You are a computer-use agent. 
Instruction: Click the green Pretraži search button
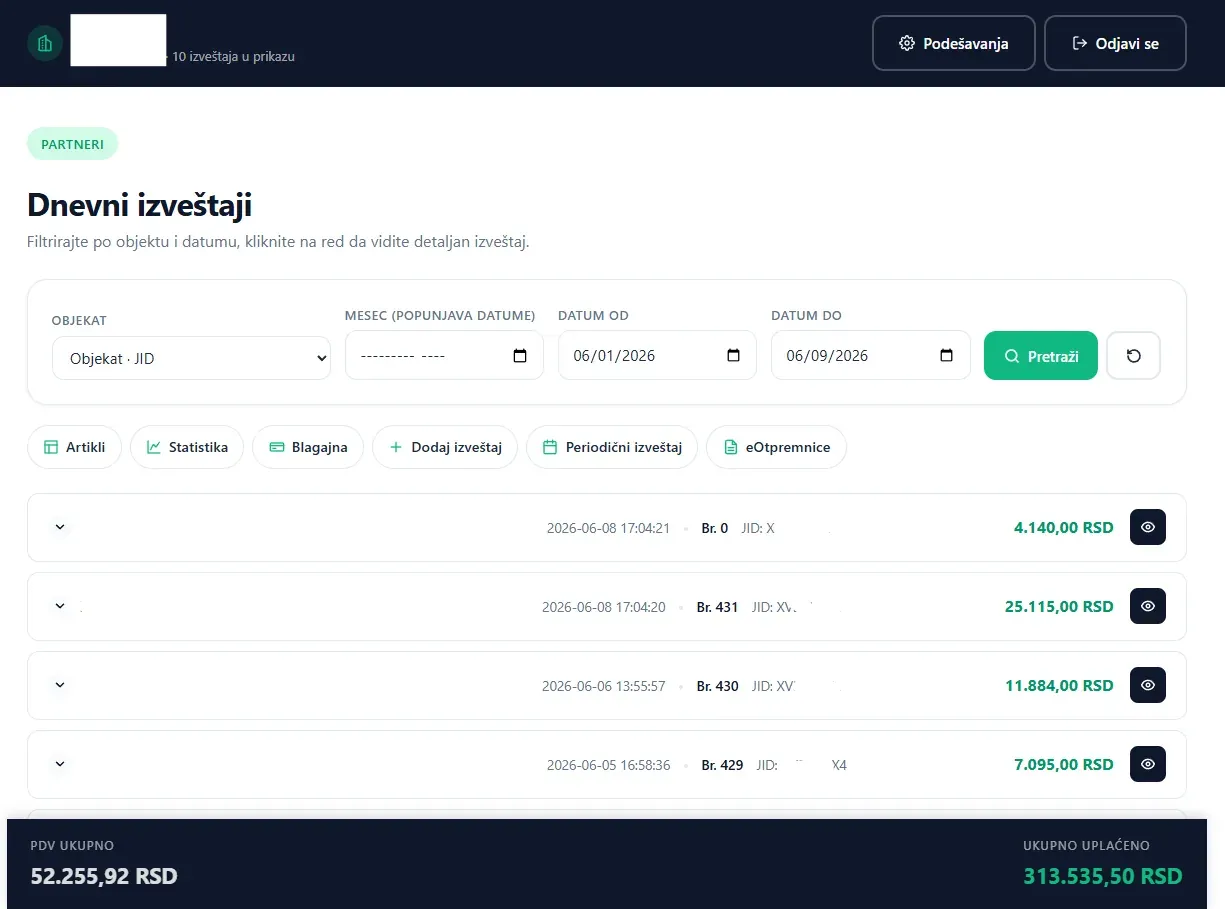point(1041,356)
